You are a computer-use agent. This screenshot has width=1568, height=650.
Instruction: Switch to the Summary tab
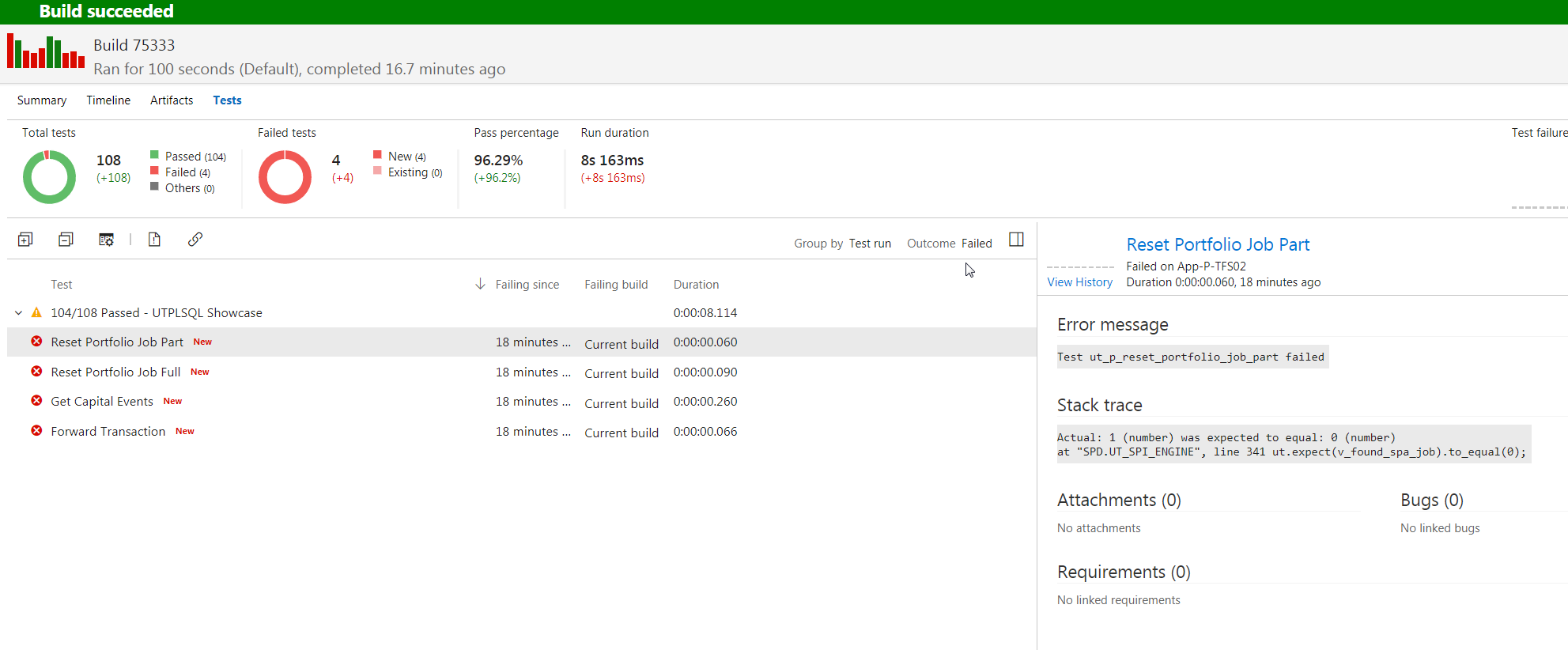[x=42, y=100]
